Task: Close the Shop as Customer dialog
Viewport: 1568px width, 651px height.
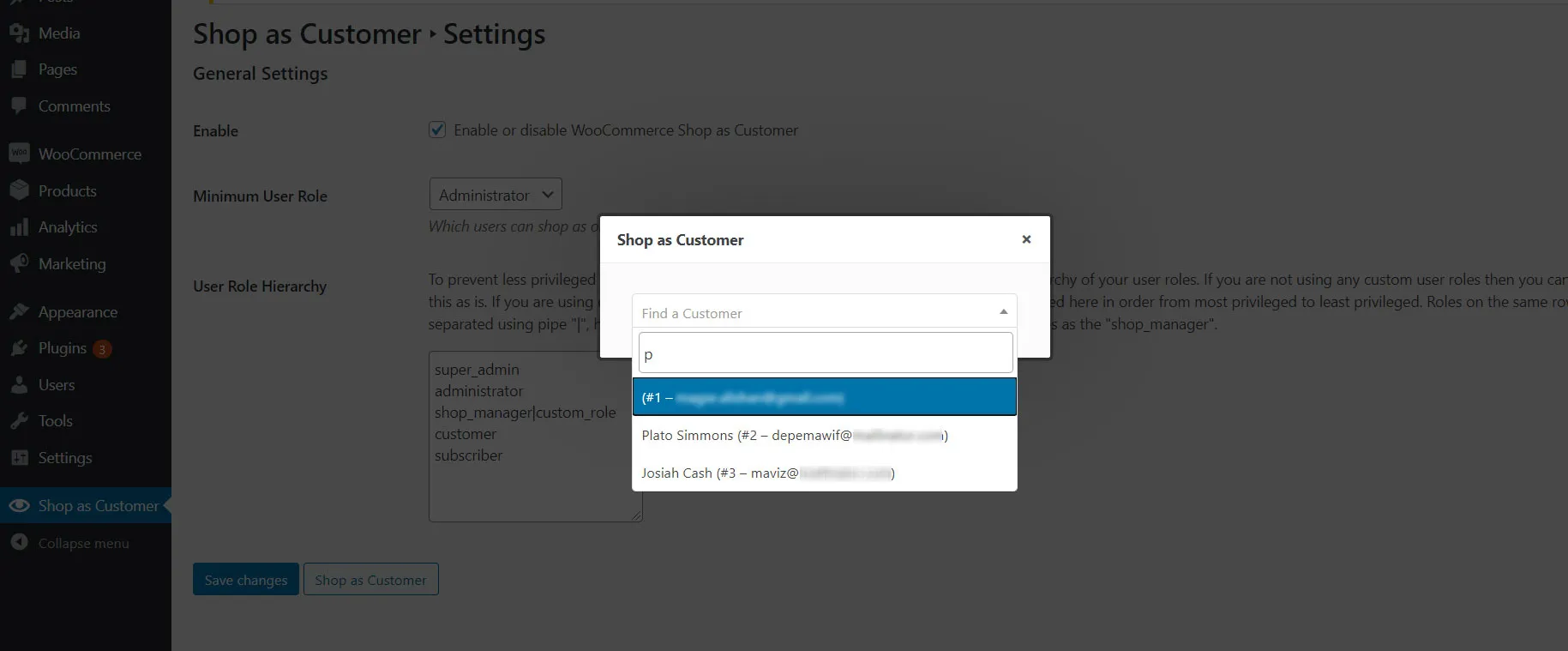Action: [1026, 239]
